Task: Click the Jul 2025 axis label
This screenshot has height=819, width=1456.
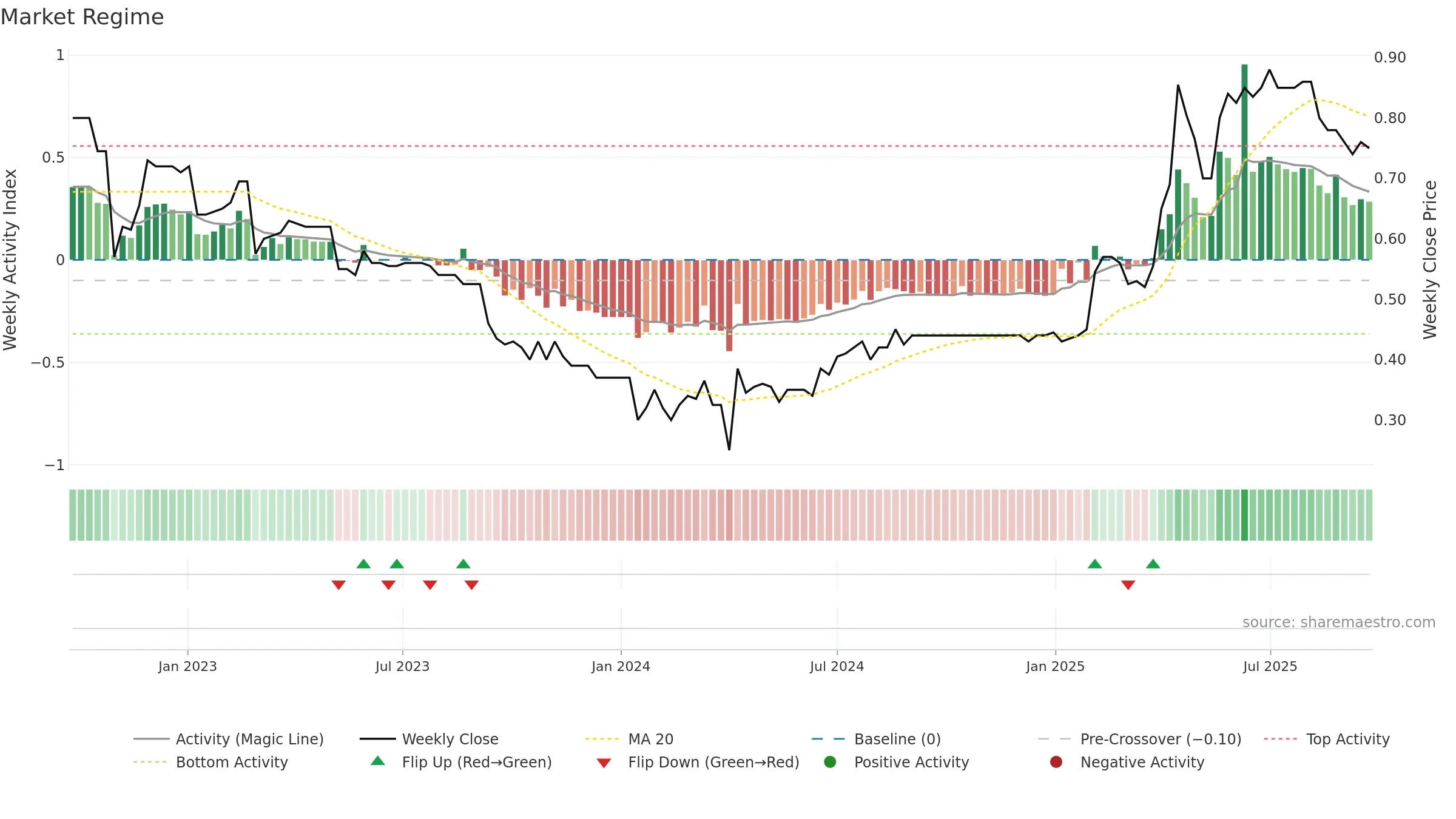Action: pyautogui.click(x=1270, y=666)
